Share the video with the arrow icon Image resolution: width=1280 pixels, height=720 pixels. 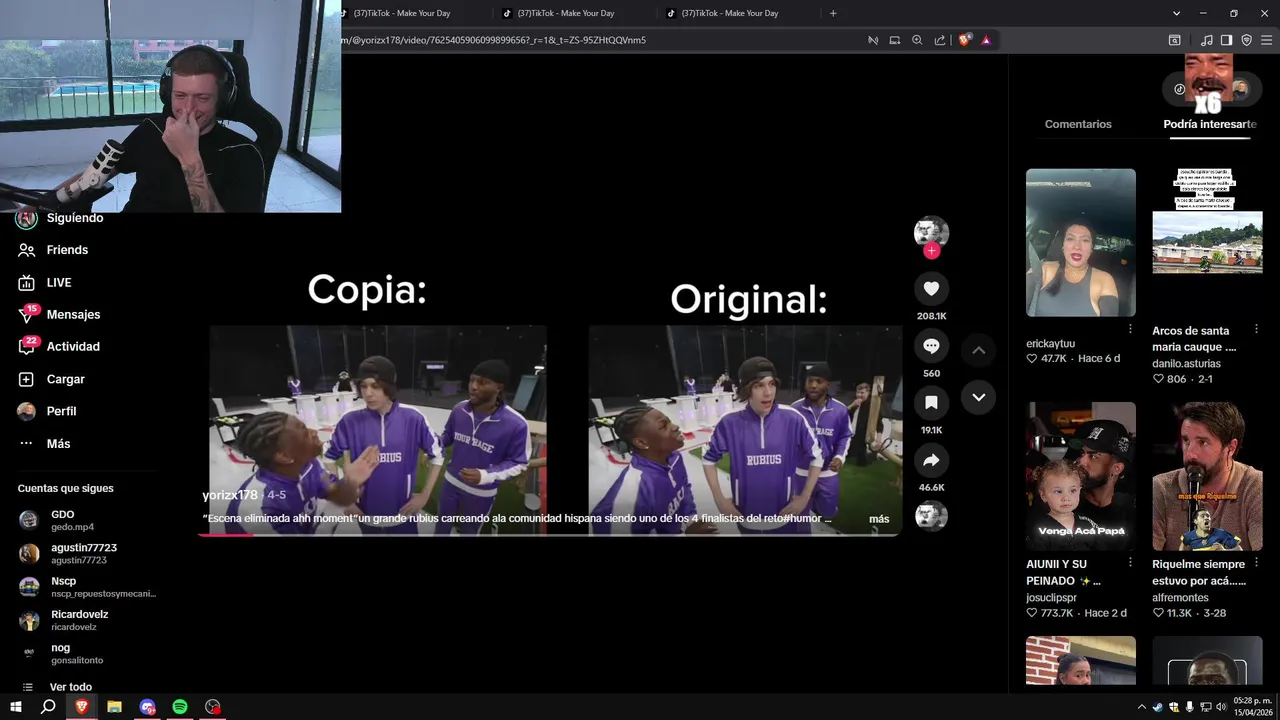click(x=931, y=461)
